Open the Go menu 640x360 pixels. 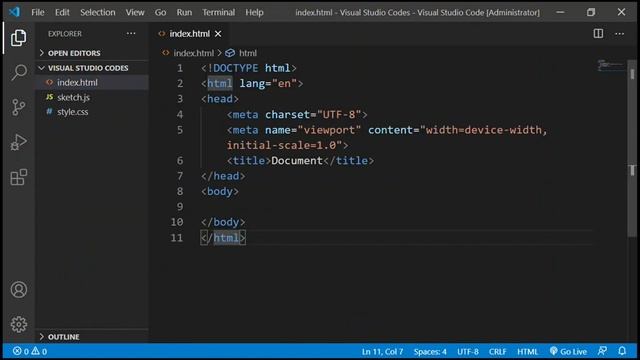160,12
